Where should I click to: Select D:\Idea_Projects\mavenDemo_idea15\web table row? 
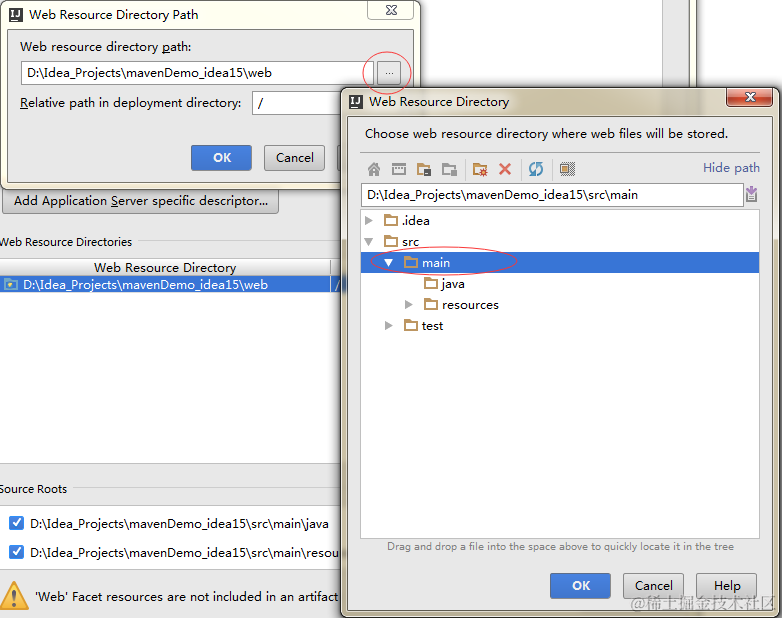coord(165,284)
